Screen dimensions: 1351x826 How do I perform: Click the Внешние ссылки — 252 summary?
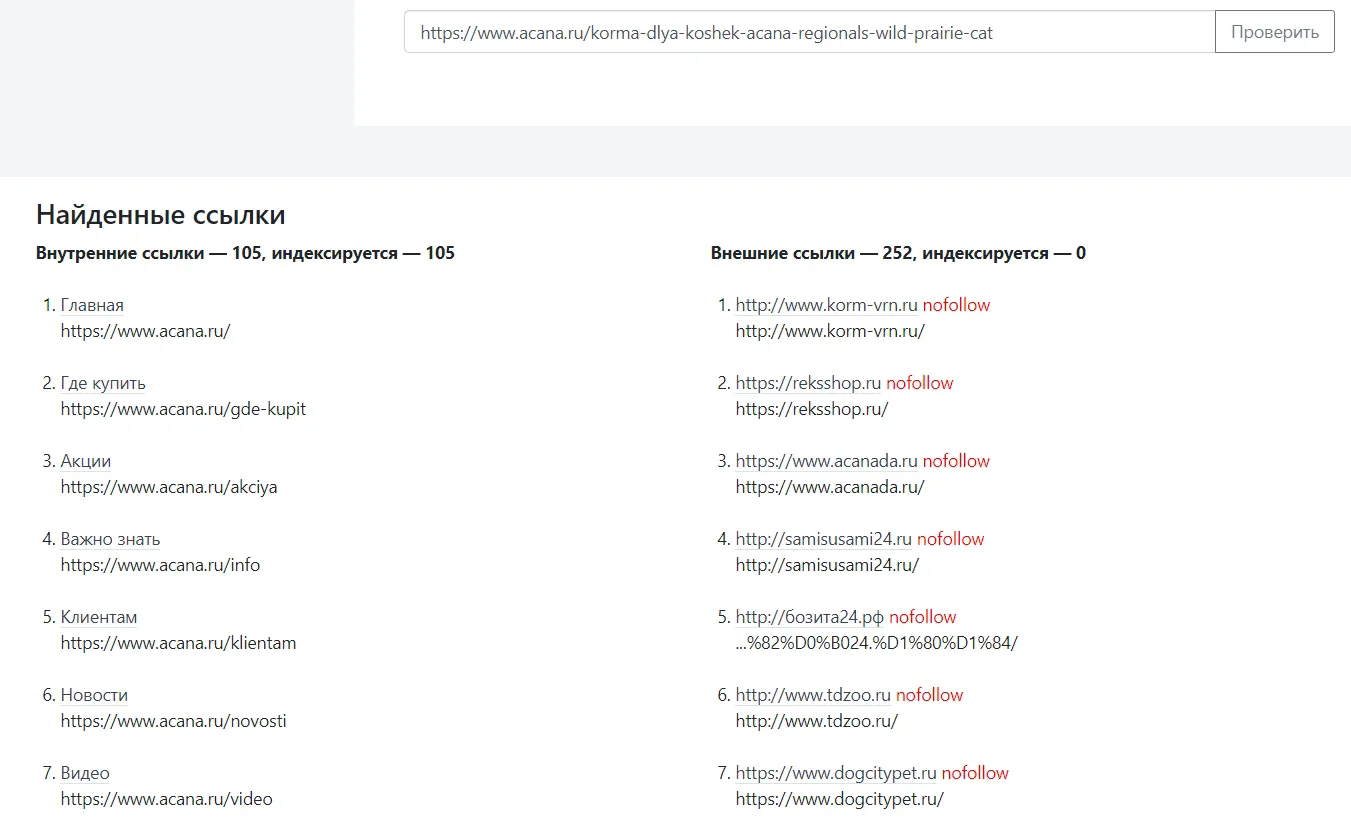[x=898, y=253]
